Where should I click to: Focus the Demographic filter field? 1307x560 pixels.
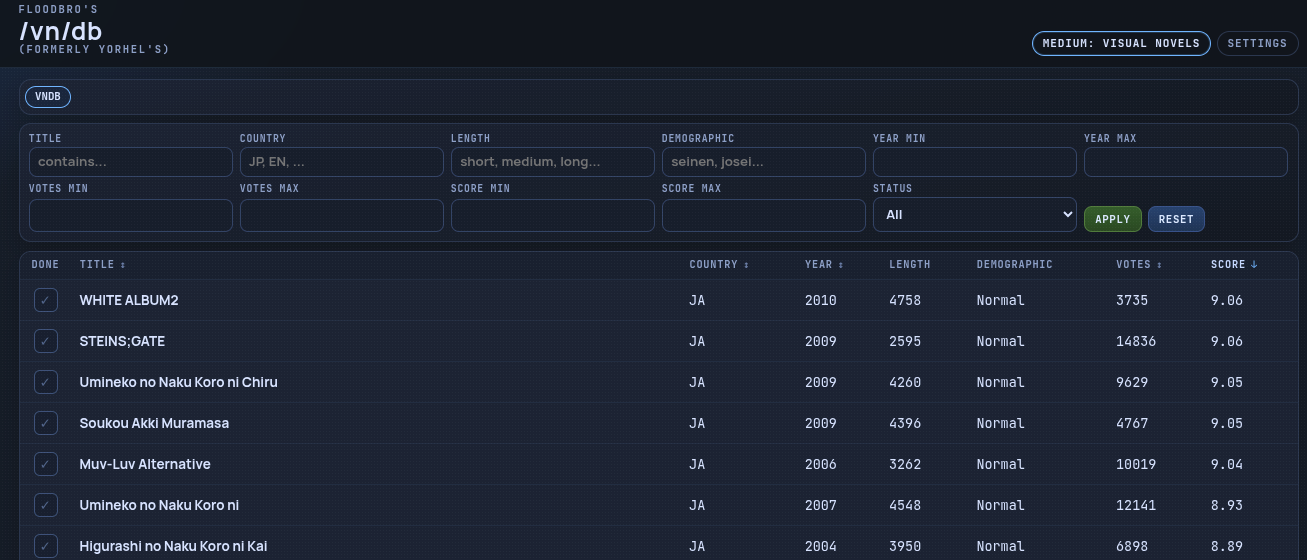point(764,162)
